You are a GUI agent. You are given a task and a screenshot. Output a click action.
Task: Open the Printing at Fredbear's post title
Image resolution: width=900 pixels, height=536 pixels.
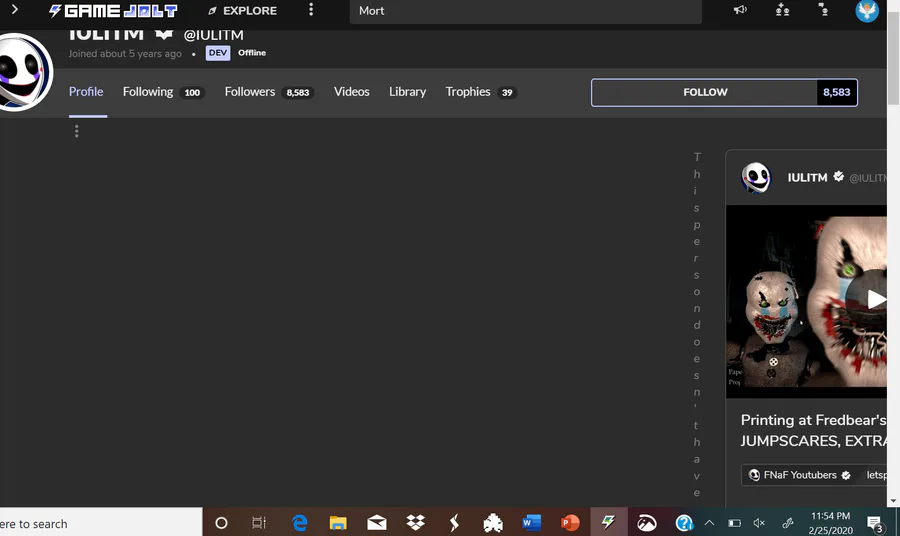[x=813, y=430]
